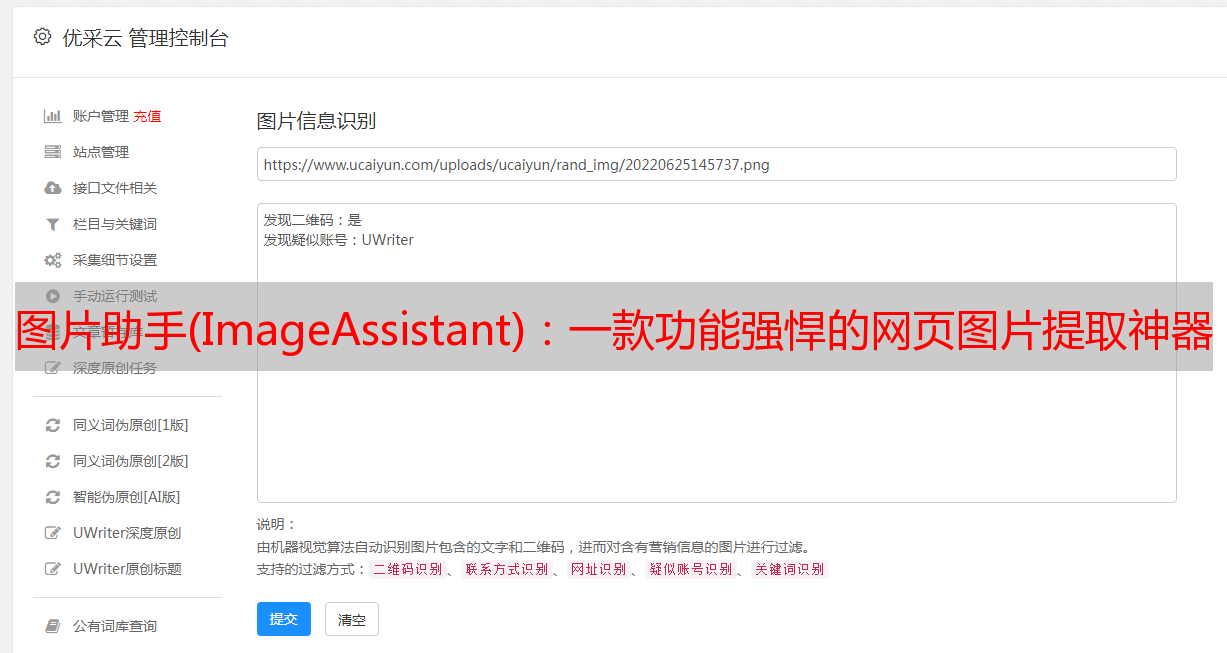Click the 发现疑似账号：UWriter result line
This screenshot has height=653, width=1227.
click(339, 240)
